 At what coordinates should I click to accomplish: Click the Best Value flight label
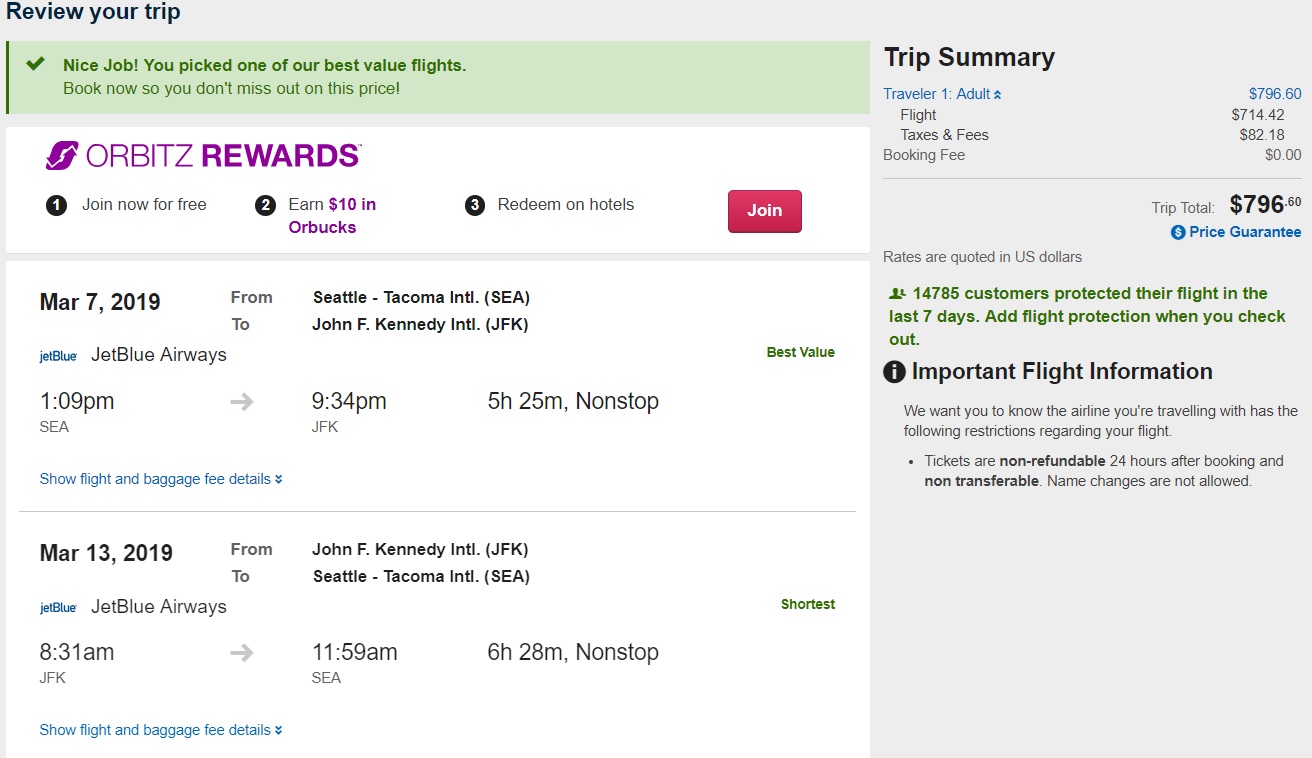(x=800, y=352)
